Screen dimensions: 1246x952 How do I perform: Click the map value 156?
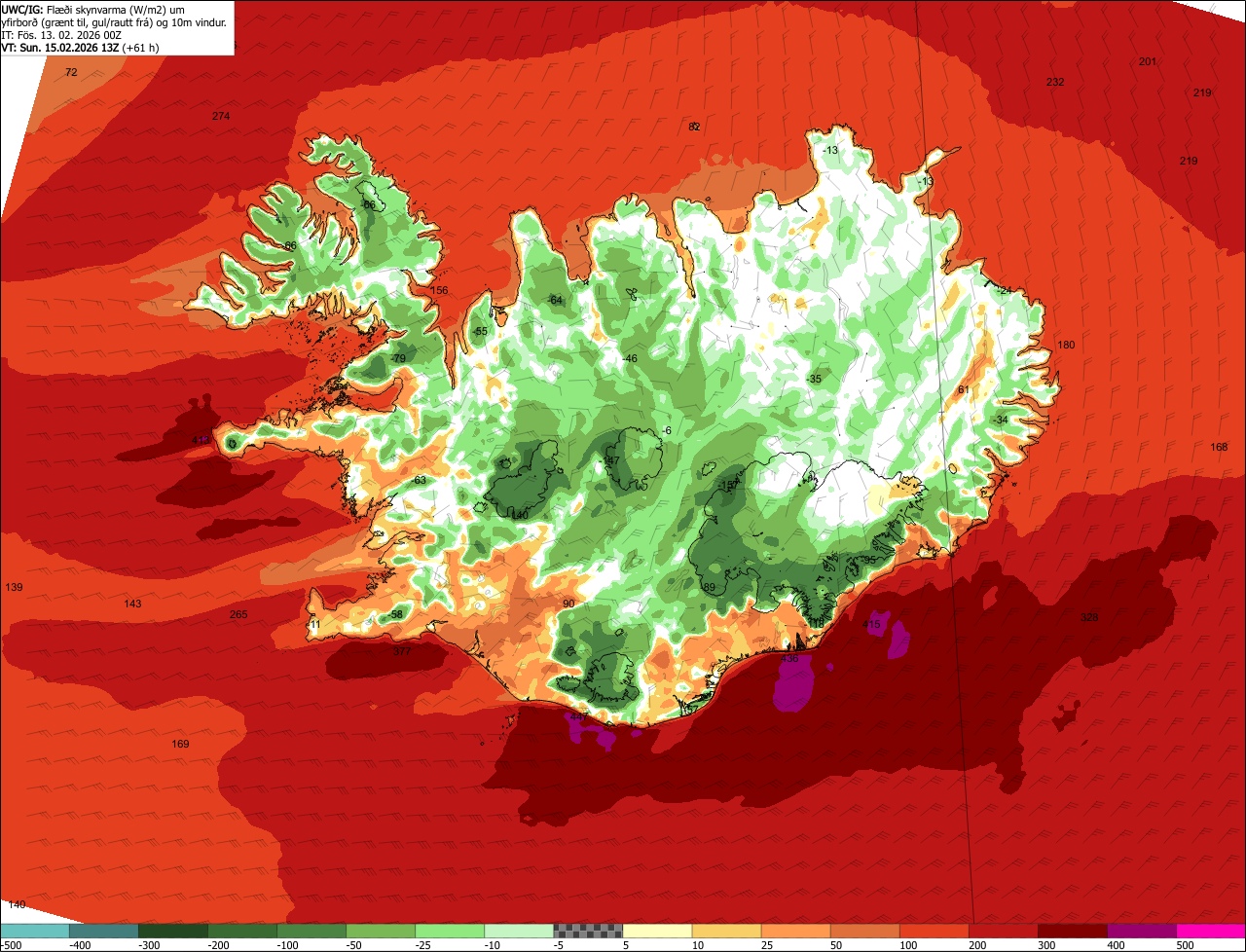coord(439,290)
